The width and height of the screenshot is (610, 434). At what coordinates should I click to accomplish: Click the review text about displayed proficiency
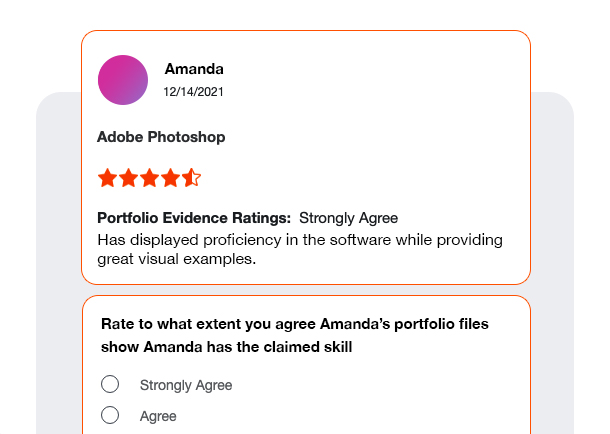pos(300,240)
